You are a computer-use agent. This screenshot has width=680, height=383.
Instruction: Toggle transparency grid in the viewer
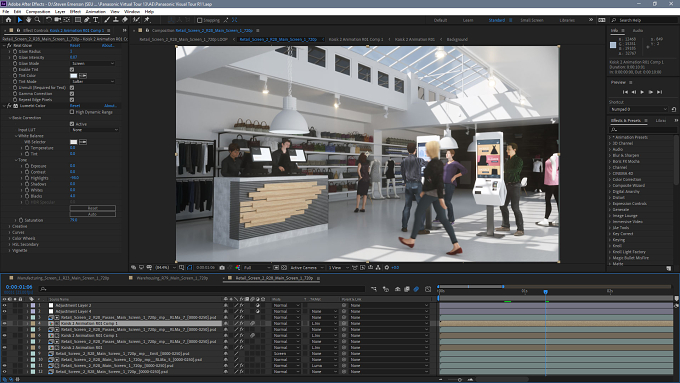pos(284,268)
